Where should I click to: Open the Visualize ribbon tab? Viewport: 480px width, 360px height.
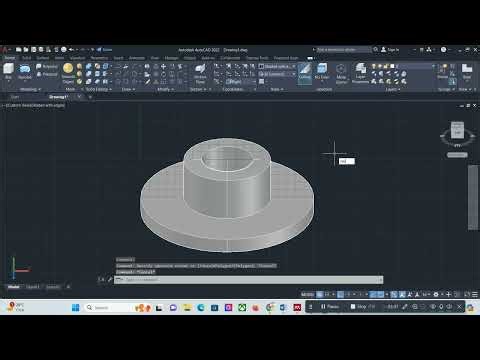pyautogui.click(x=78, y=58)
